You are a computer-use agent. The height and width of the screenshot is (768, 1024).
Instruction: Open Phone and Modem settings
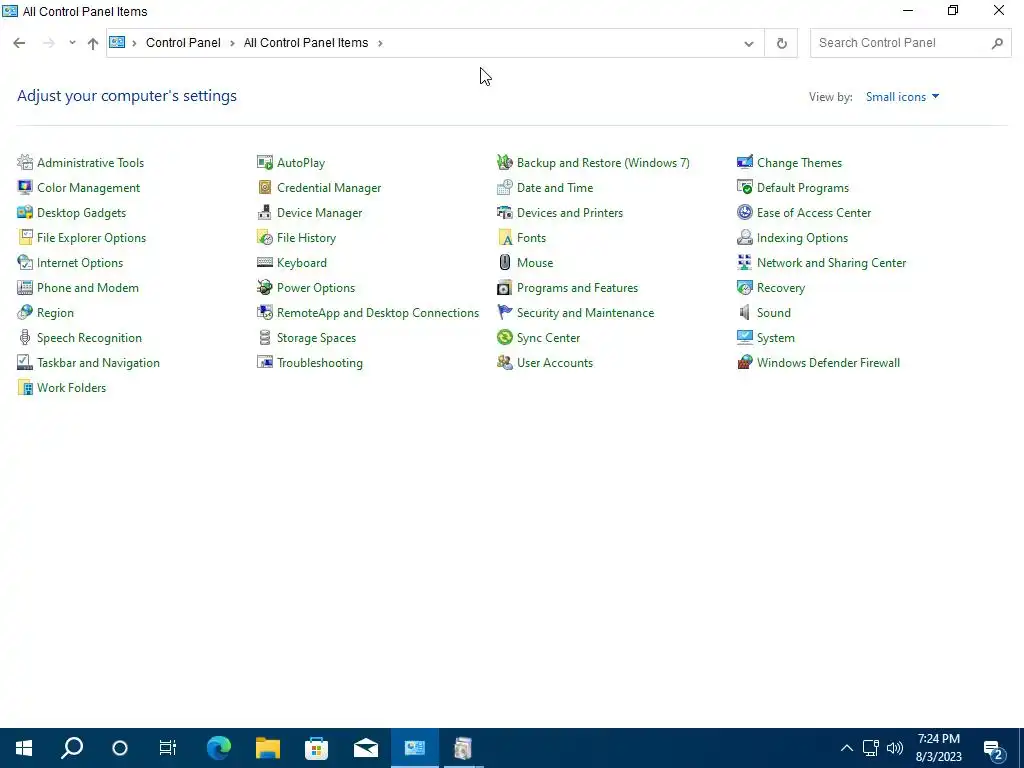[88, 287]
